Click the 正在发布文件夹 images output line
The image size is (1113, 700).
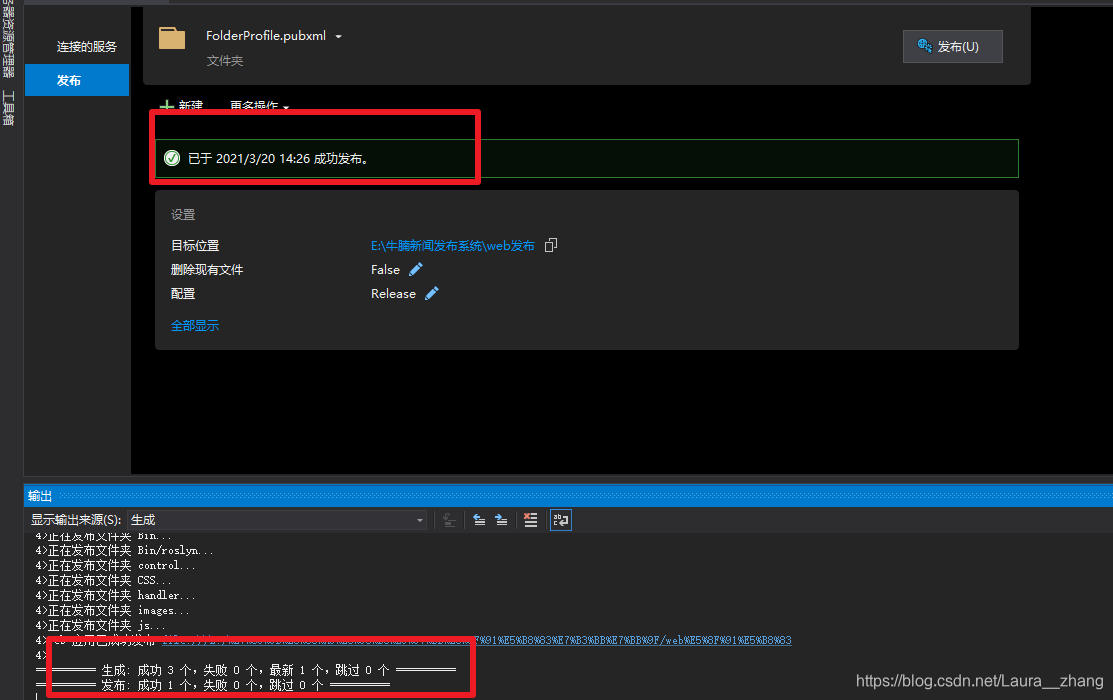click(112, 611)
